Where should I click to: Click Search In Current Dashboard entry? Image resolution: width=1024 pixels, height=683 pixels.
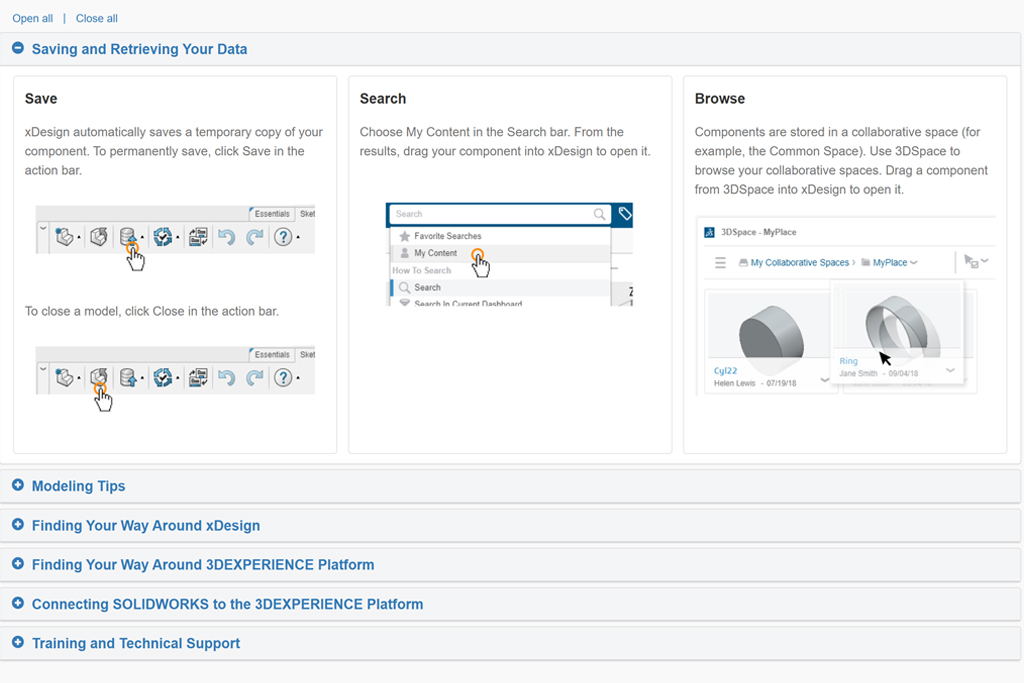[500, 302]
